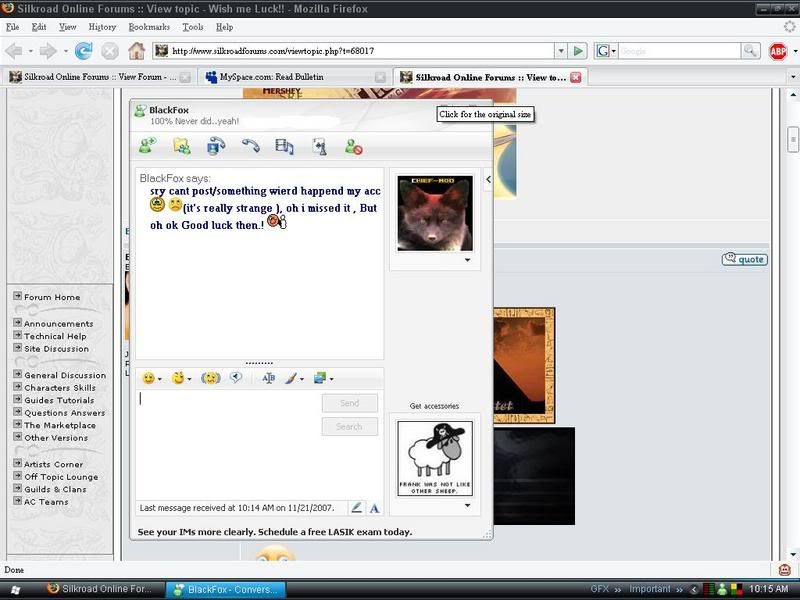Send a nudge using the nudge icon
The image size is (800, 600).
click(x=210, y=378)
